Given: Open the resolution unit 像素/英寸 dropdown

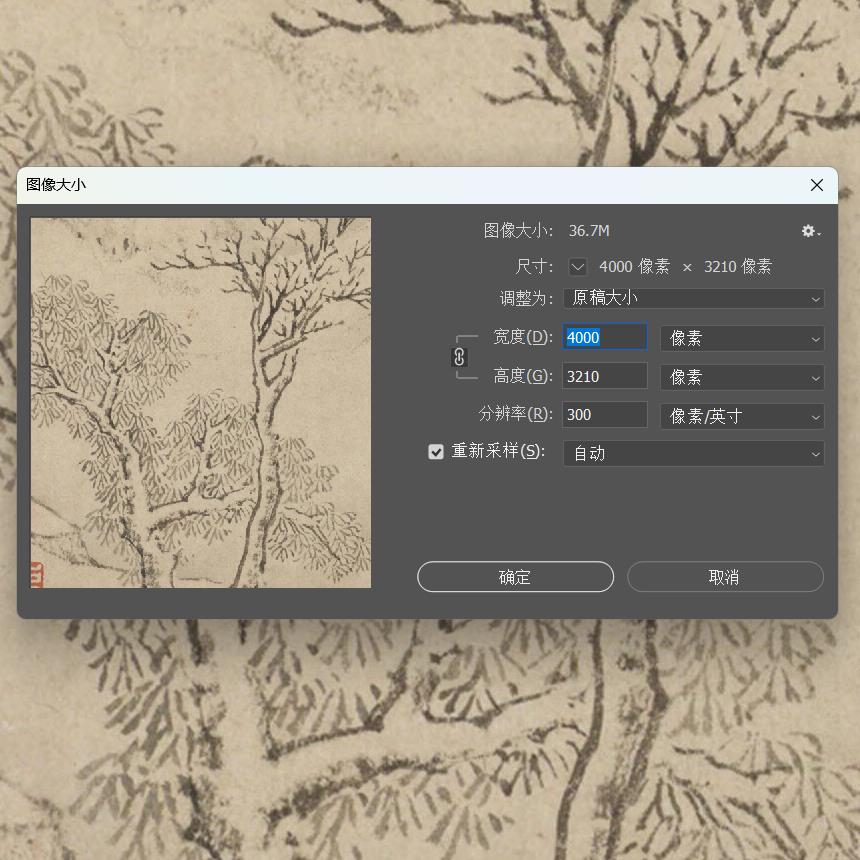Looking at the screenshot, I should [x=742, y=416].
